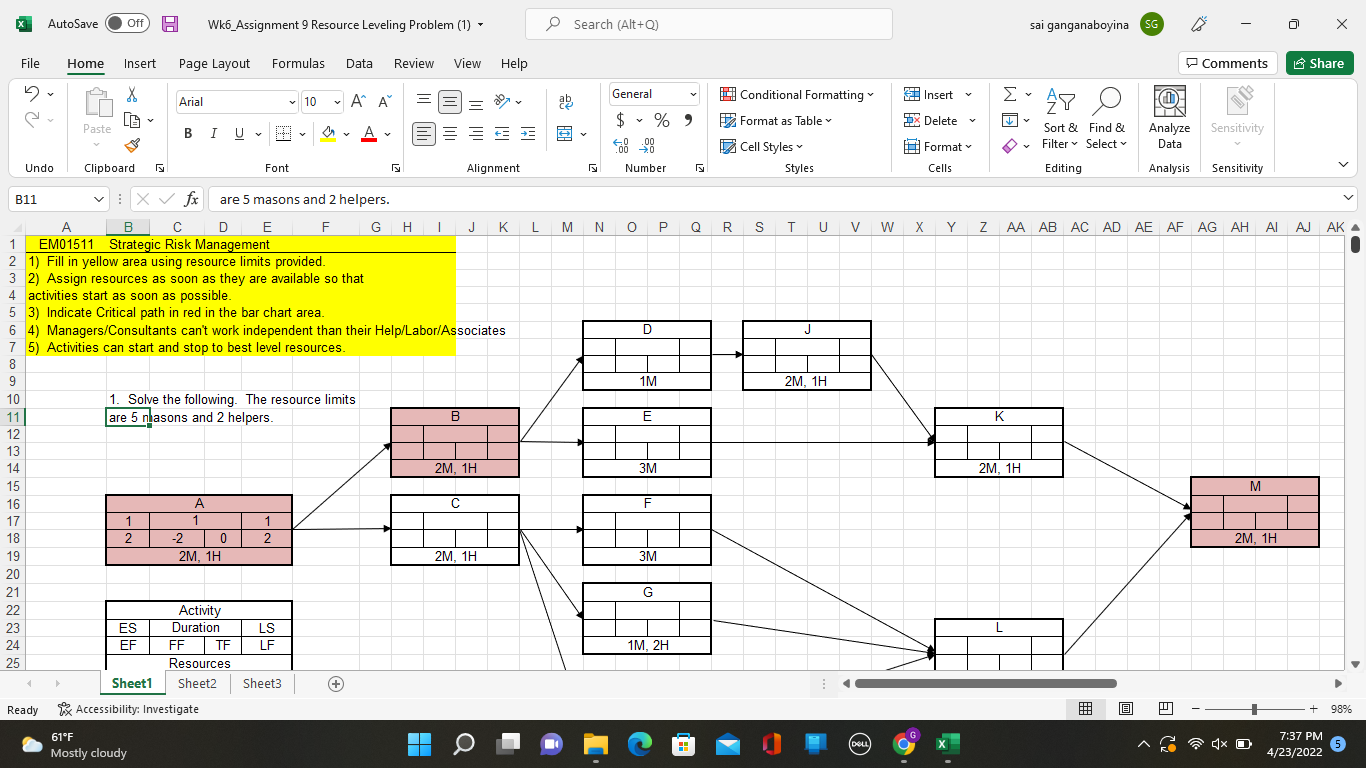Image resolution: width=1366 pixels, height=768 pixels.
Task: Click Merge & Center icon
Action: click(x=565, y=134)
